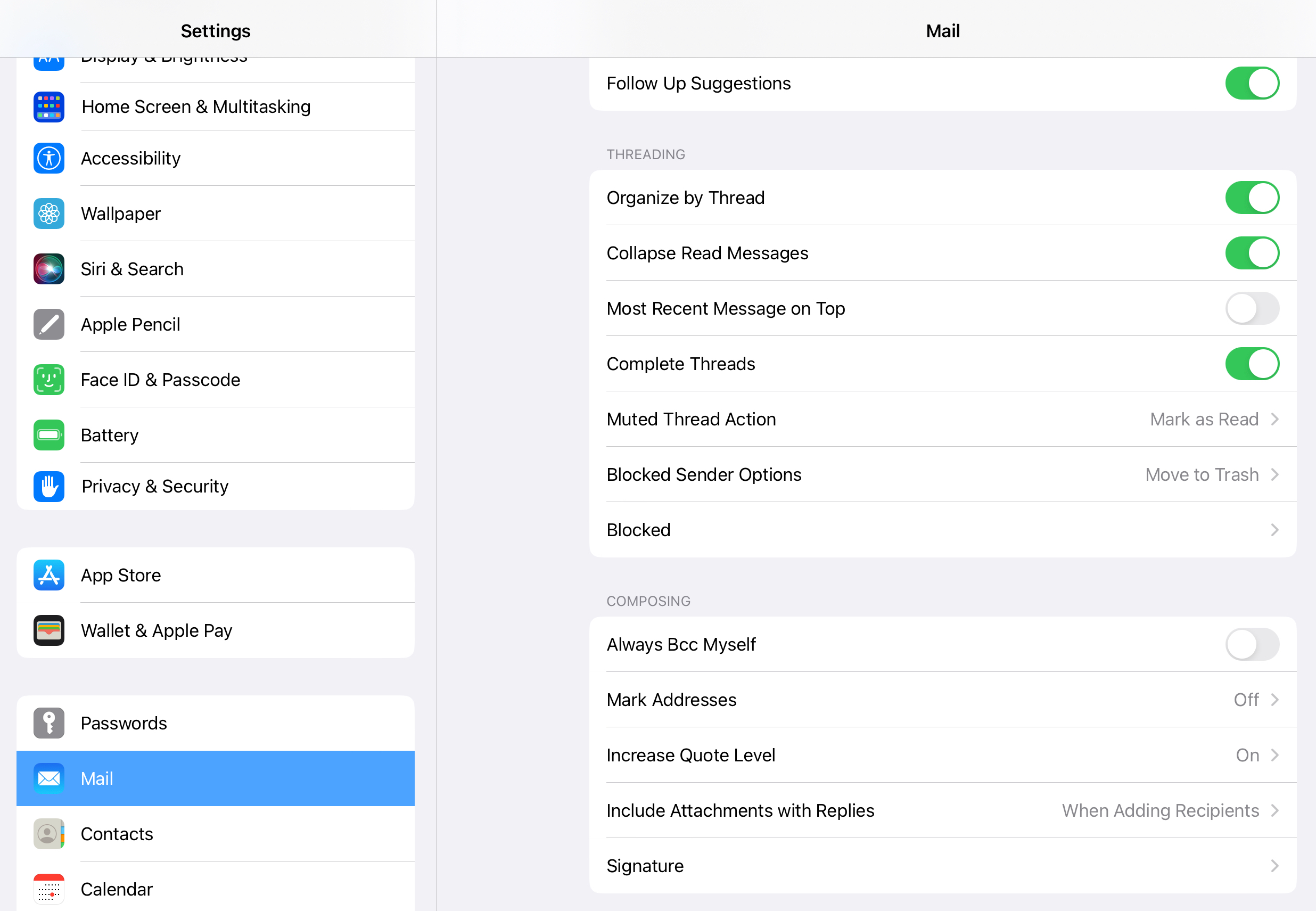The height and width of the screenshot is (911, 1316).
Task: Open Blocked Sender Options chevron
Action: click(x=1274, y=474)
